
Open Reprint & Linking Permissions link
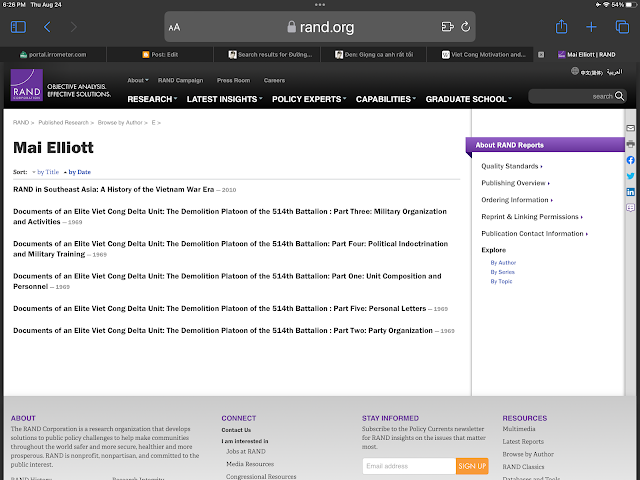[532, 217]
